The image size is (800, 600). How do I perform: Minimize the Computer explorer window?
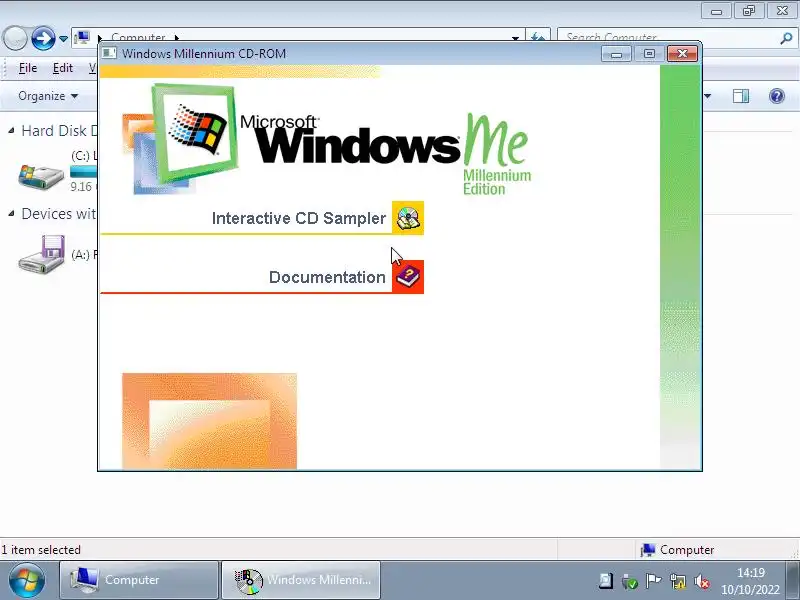(716, 11)
